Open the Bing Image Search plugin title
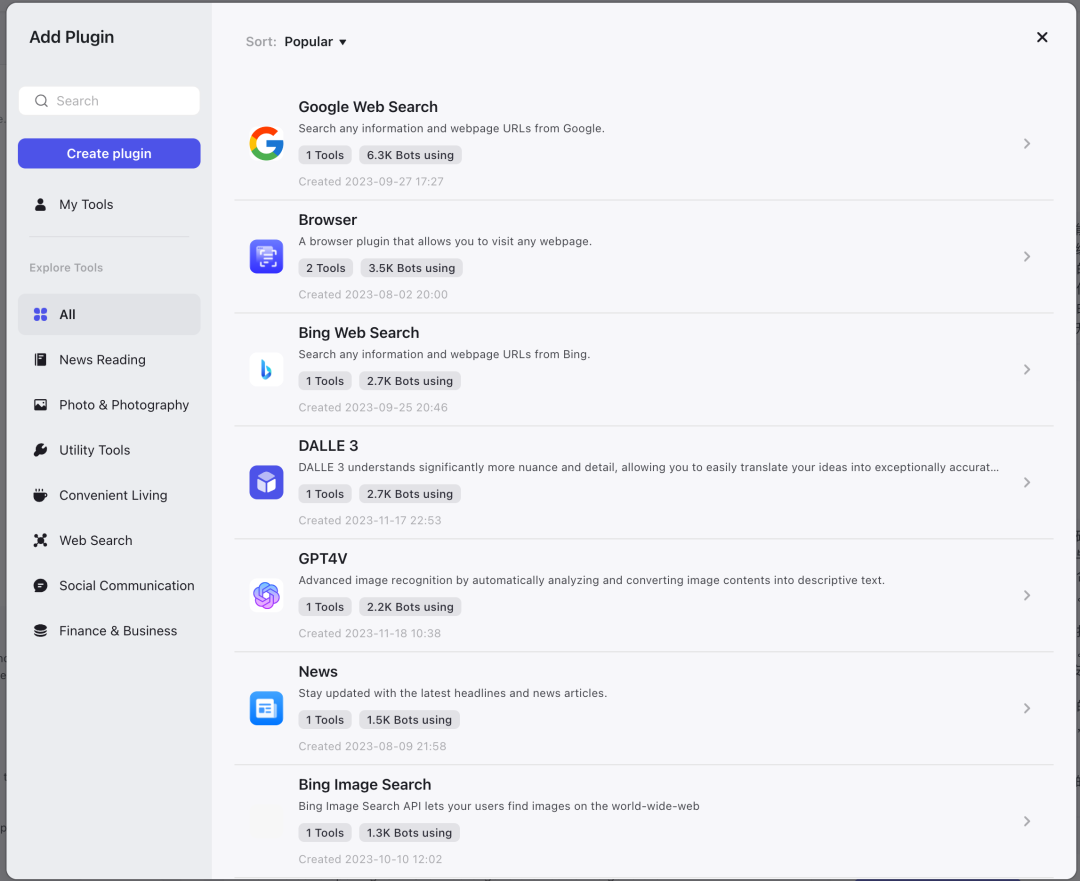 coord(364,785)
